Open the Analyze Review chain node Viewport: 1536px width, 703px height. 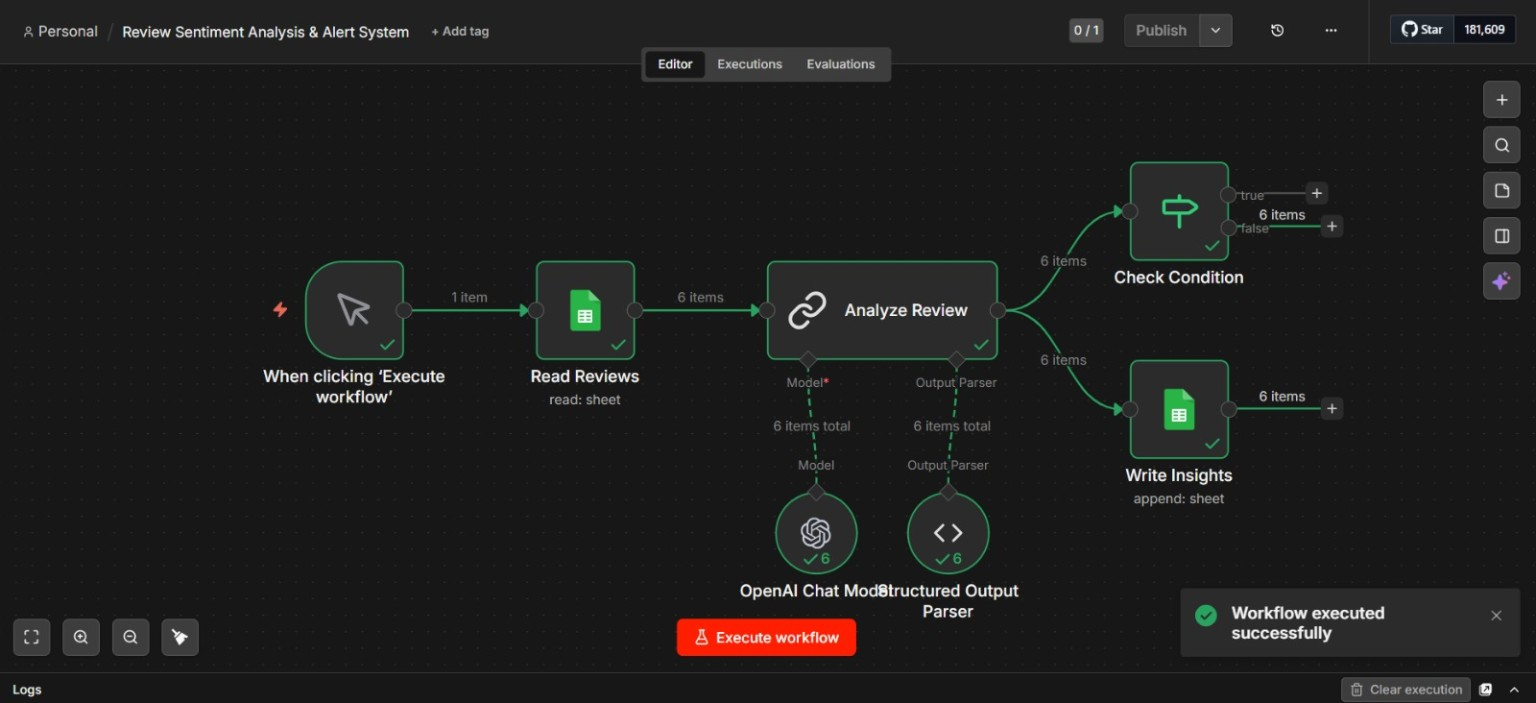[882, 310]
